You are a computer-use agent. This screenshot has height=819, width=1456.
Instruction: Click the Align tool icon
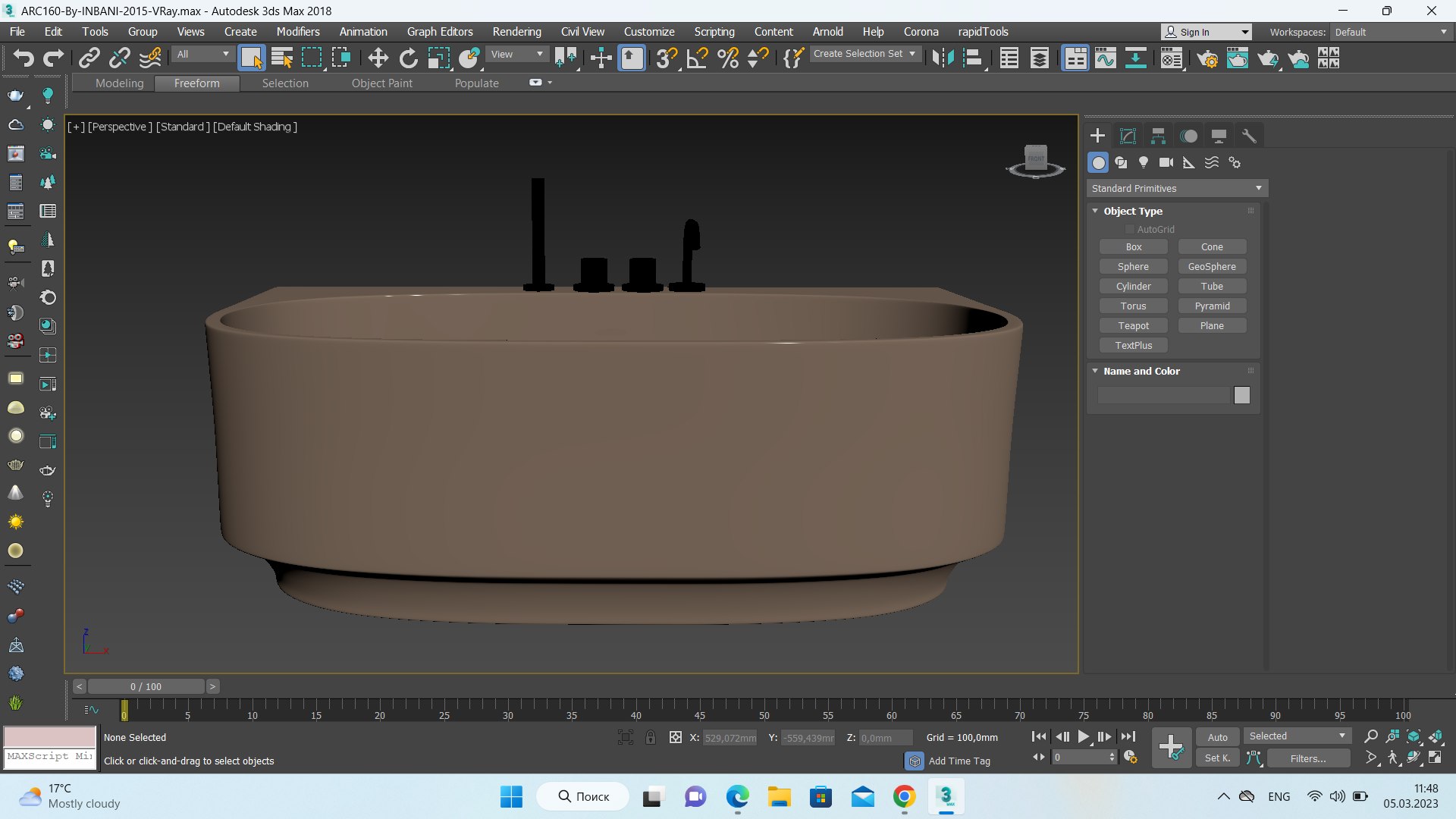pyautogui.click(x=973, y=58)
